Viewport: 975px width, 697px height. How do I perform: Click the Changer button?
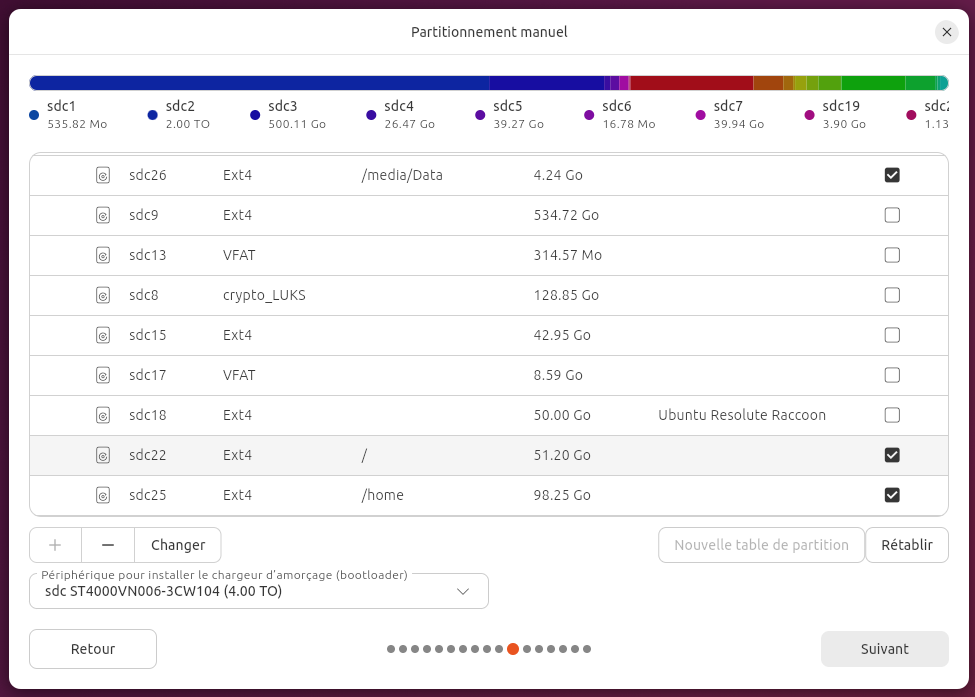(x=178, y=545)
